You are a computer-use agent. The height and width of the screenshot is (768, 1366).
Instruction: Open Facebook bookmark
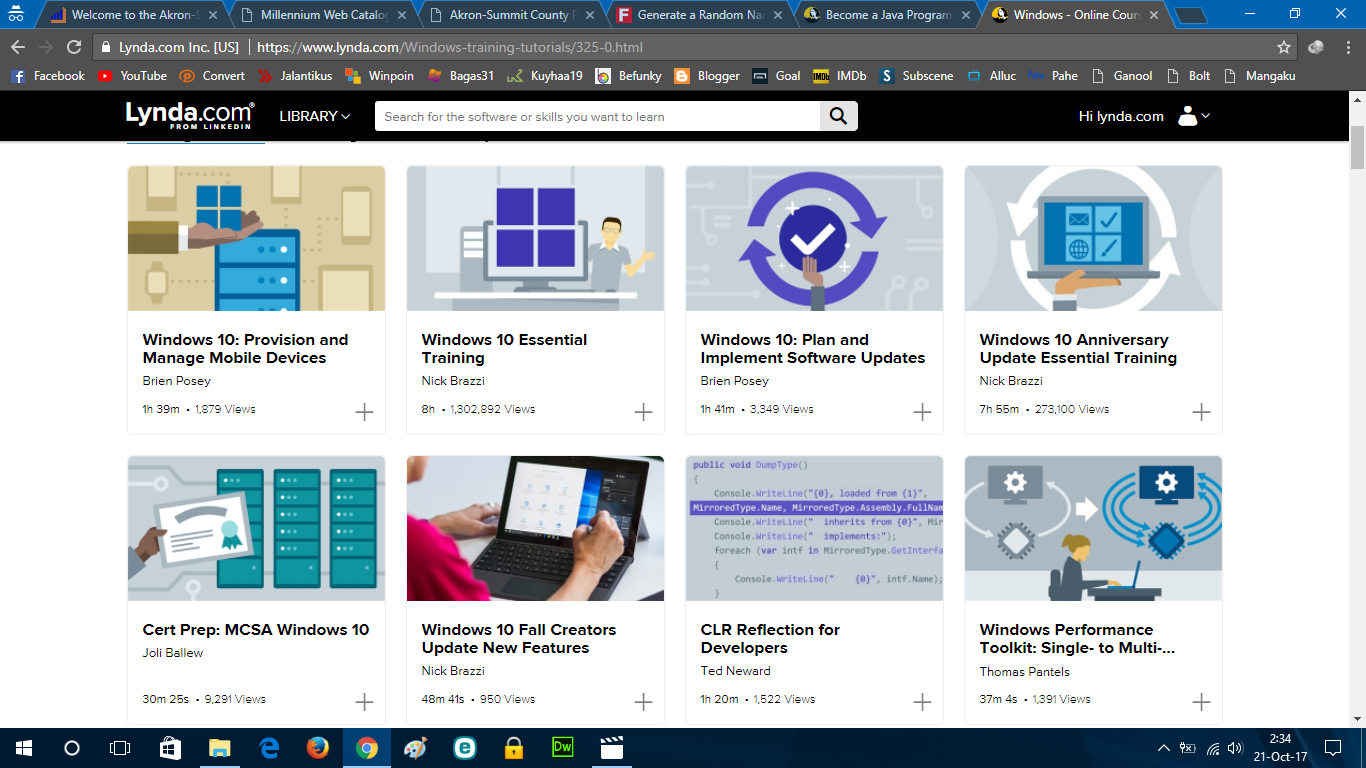pos(48,76)
